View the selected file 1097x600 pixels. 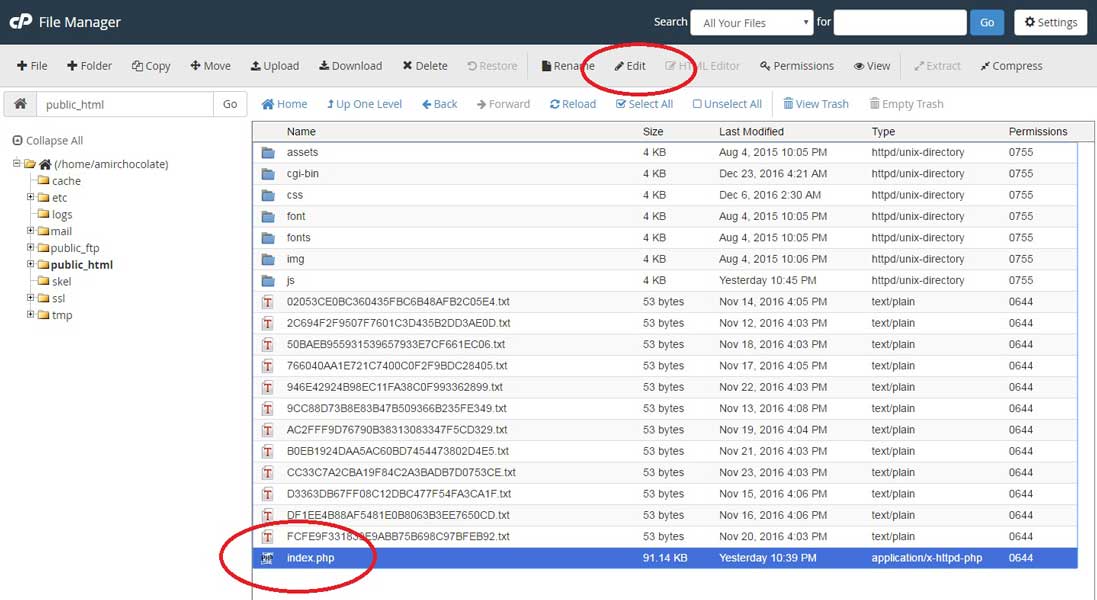pyautogui.click(x=872, y=66)
